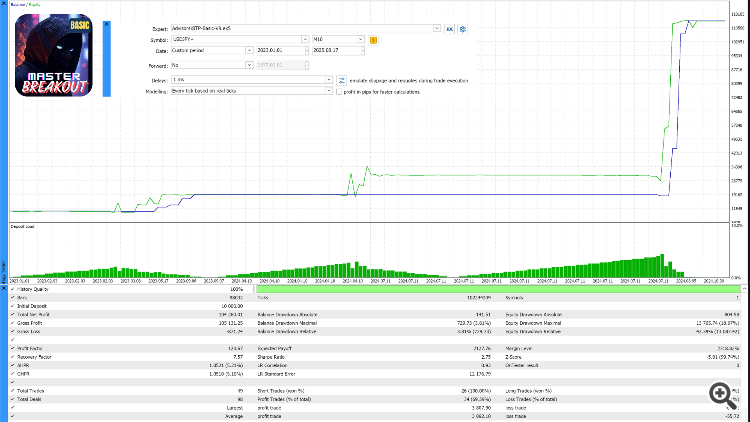Image resolution: width=750 pixels, height=422 pixels.
Task: Open the Modelling mode dropdown
Action: coord(330,90)
